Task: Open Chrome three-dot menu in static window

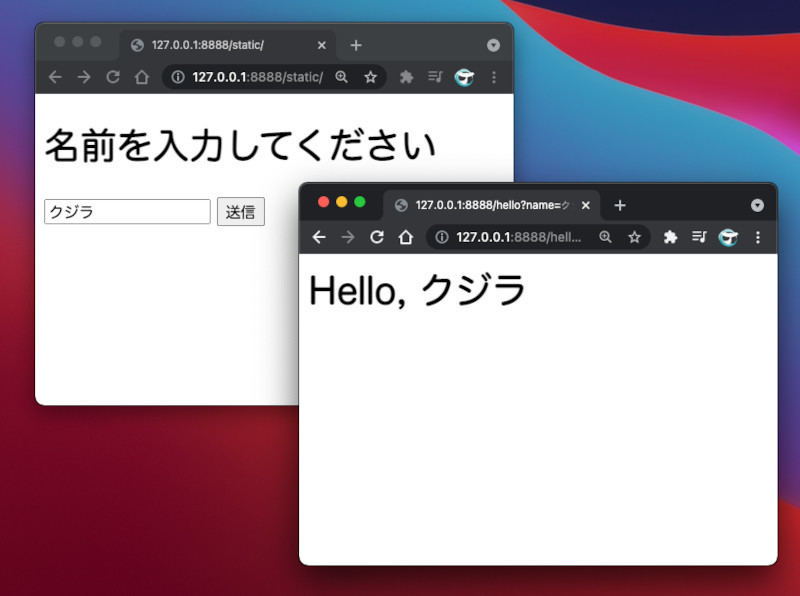Action: coord(493,77)
